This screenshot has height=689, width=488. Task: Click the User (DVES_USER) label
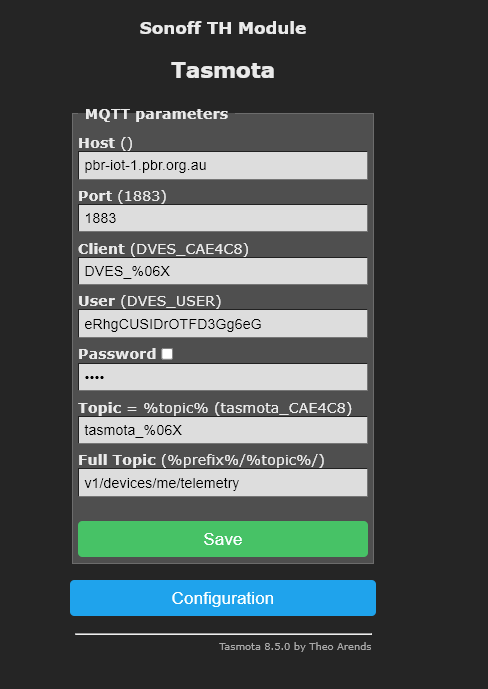tap(150, 301)
